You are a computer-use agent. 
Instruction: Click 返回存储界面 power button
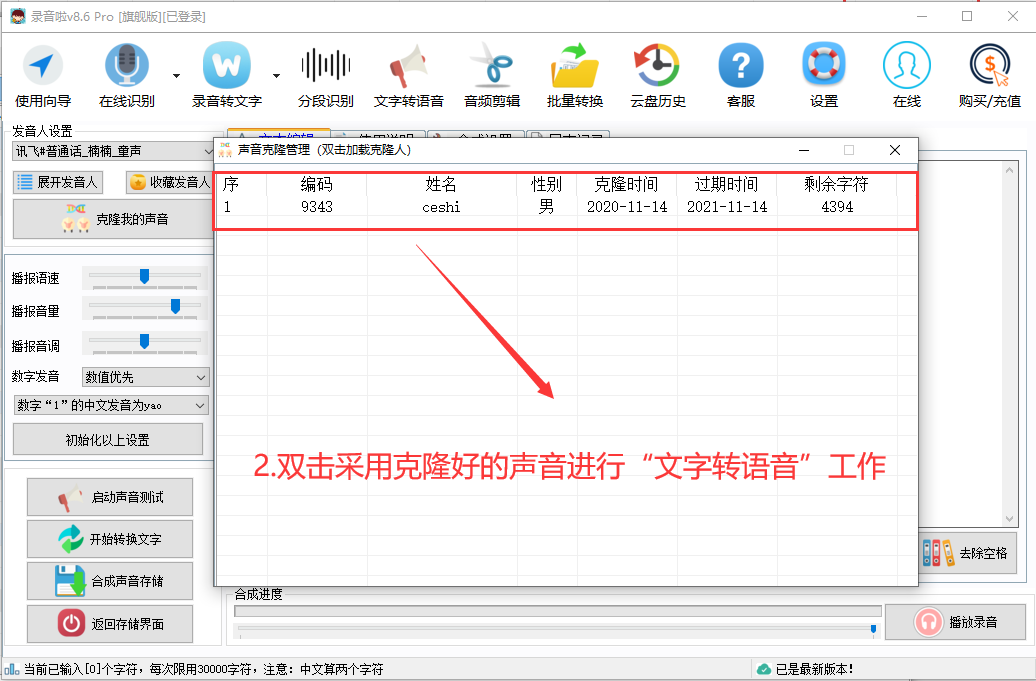point(110,624)
